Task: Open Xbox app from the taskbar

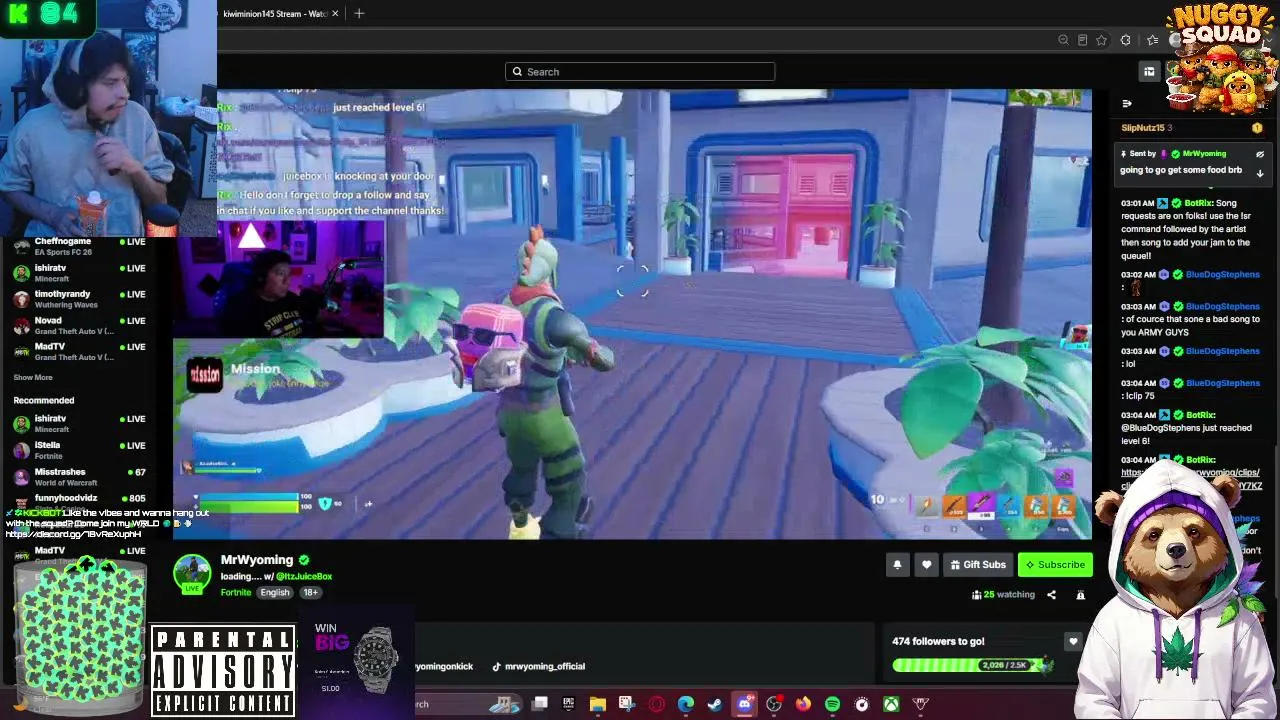Action: click(x=891, y=705)
